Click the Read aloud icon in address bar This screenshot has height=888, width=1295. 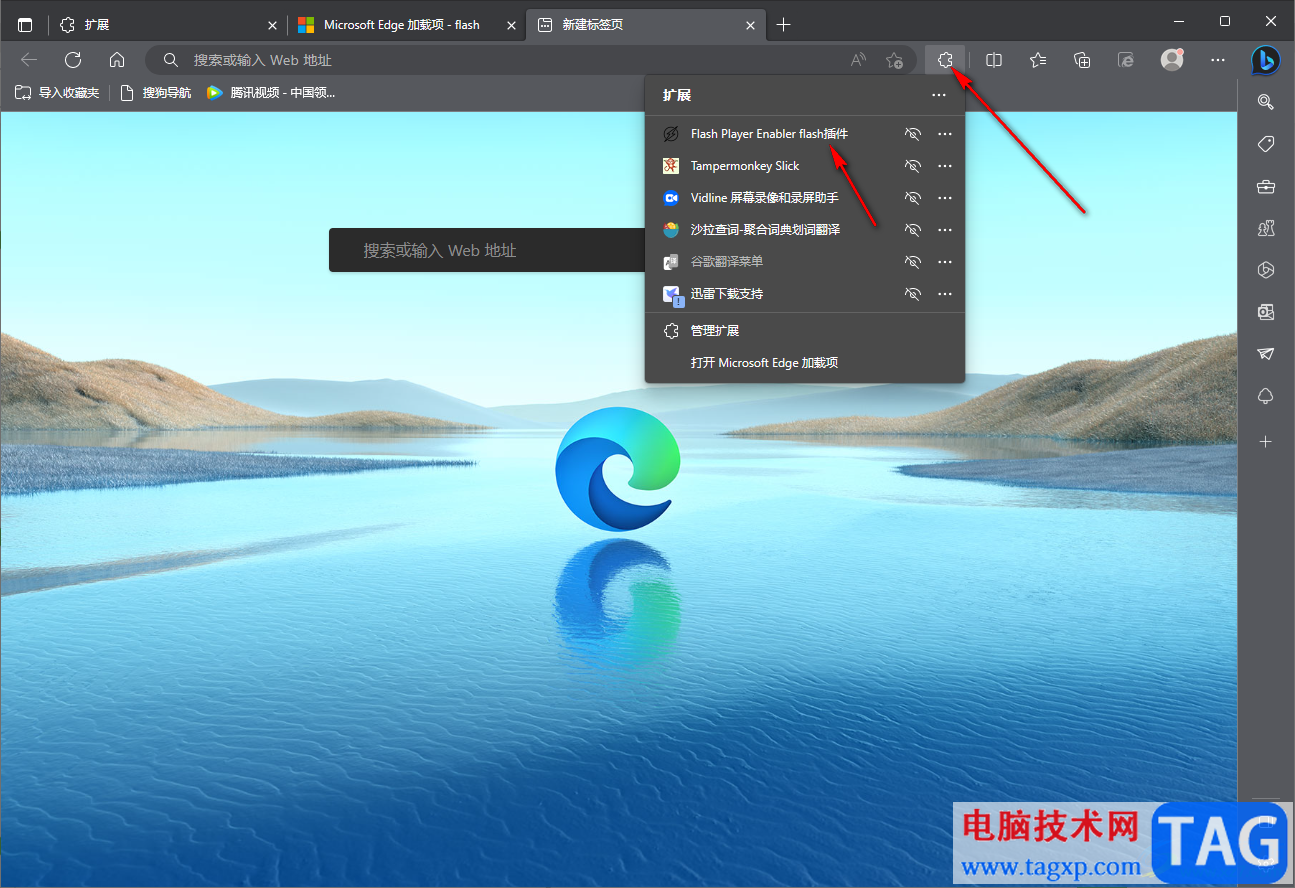pyautogui.click(x=858, y=60)
